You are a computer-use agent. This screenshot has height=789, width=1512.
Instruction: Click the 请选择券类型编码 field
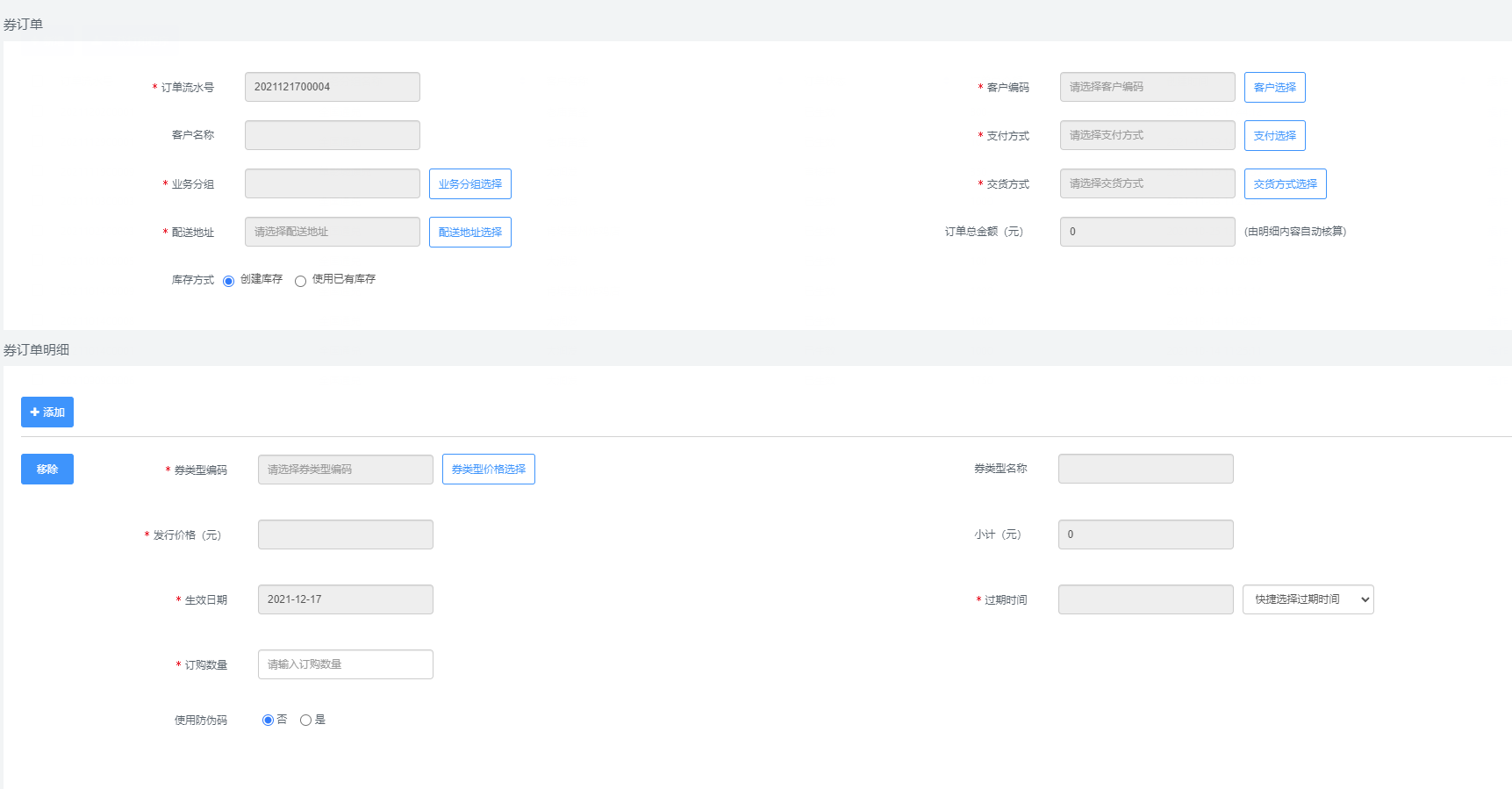tap(345, 470)
